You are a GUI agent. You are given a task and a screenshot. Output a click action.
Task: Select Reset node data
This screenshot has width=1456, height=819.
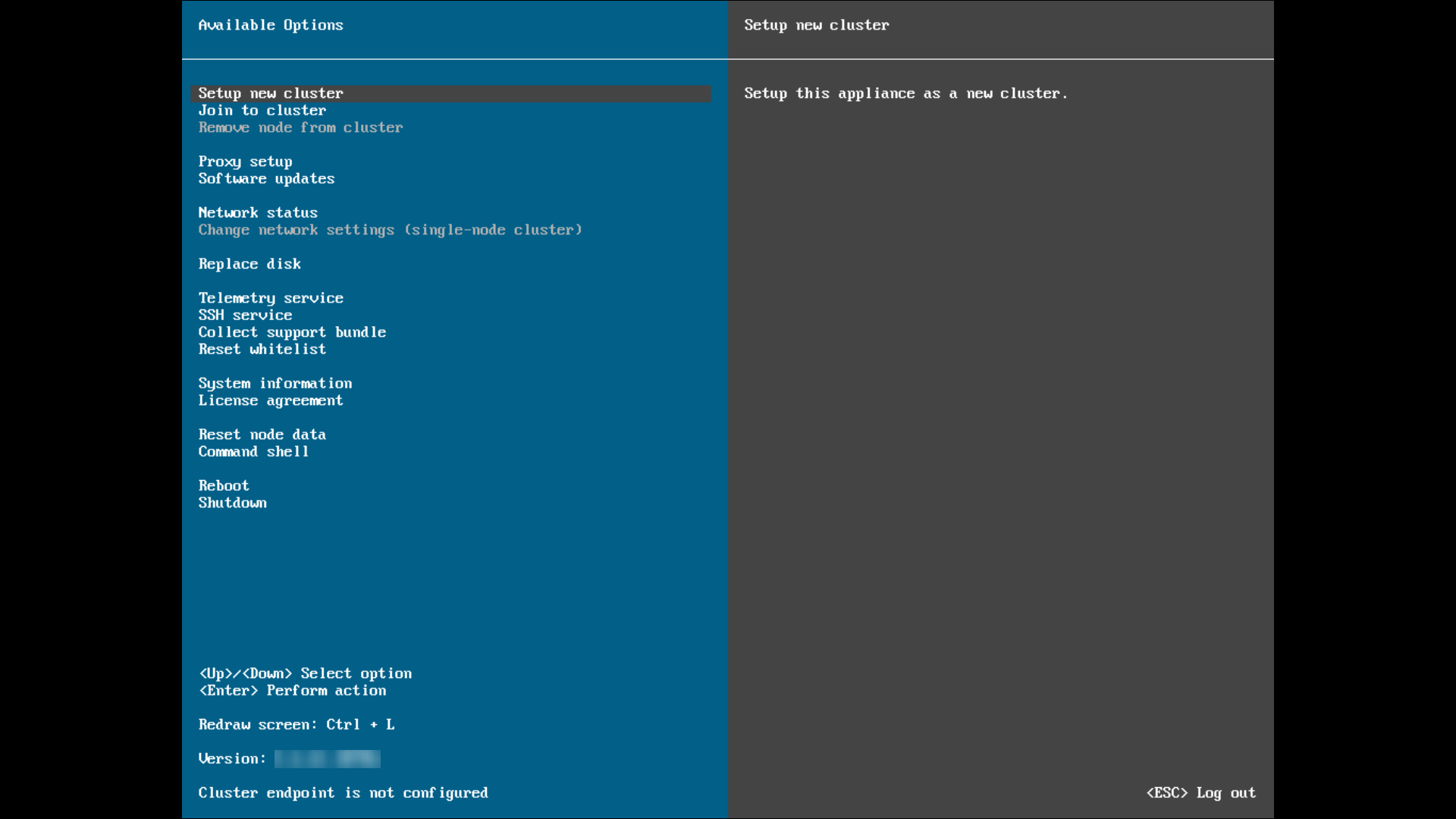click(262, 435)
